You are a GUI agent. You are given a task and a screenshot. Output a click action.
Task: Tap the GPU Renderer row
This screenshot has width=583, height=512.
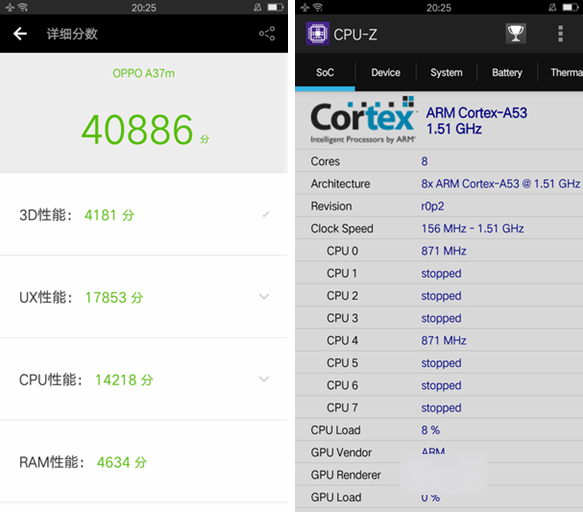click(439, 474)
